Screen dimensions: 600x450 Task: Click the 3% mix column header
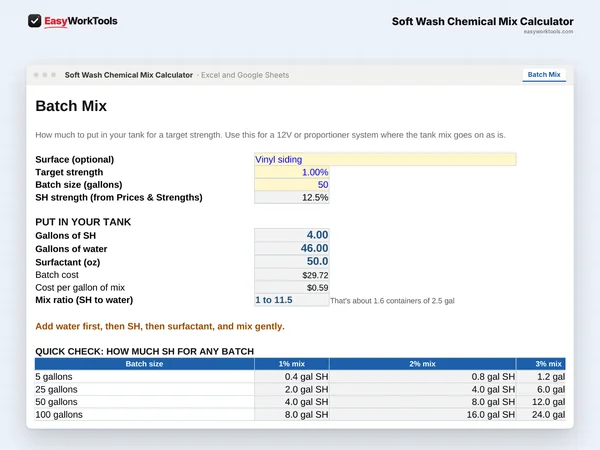[x=541, y=364]
